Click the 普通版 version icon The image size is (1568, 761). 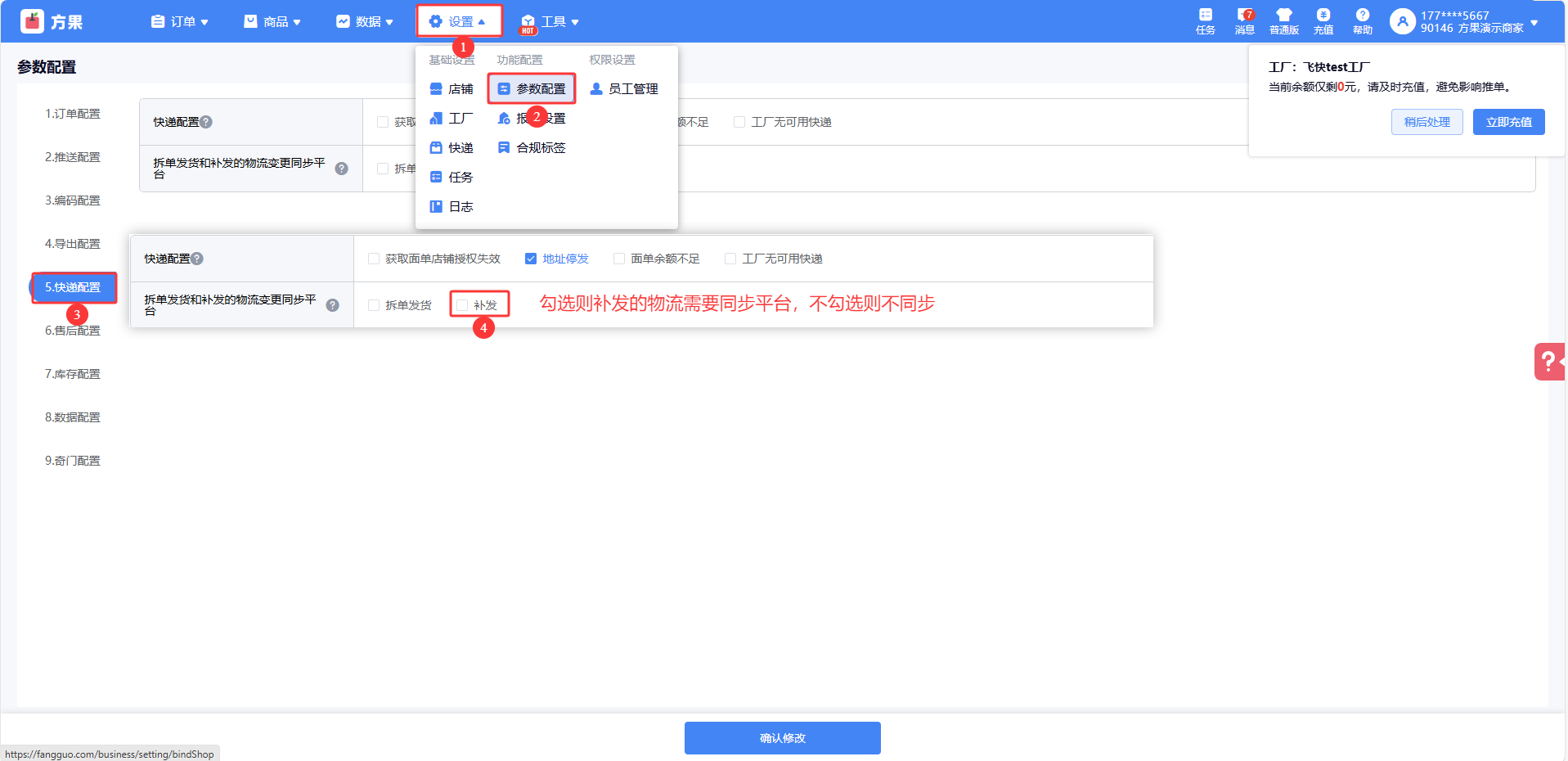pyautogui.click(x=1284, y=15)
